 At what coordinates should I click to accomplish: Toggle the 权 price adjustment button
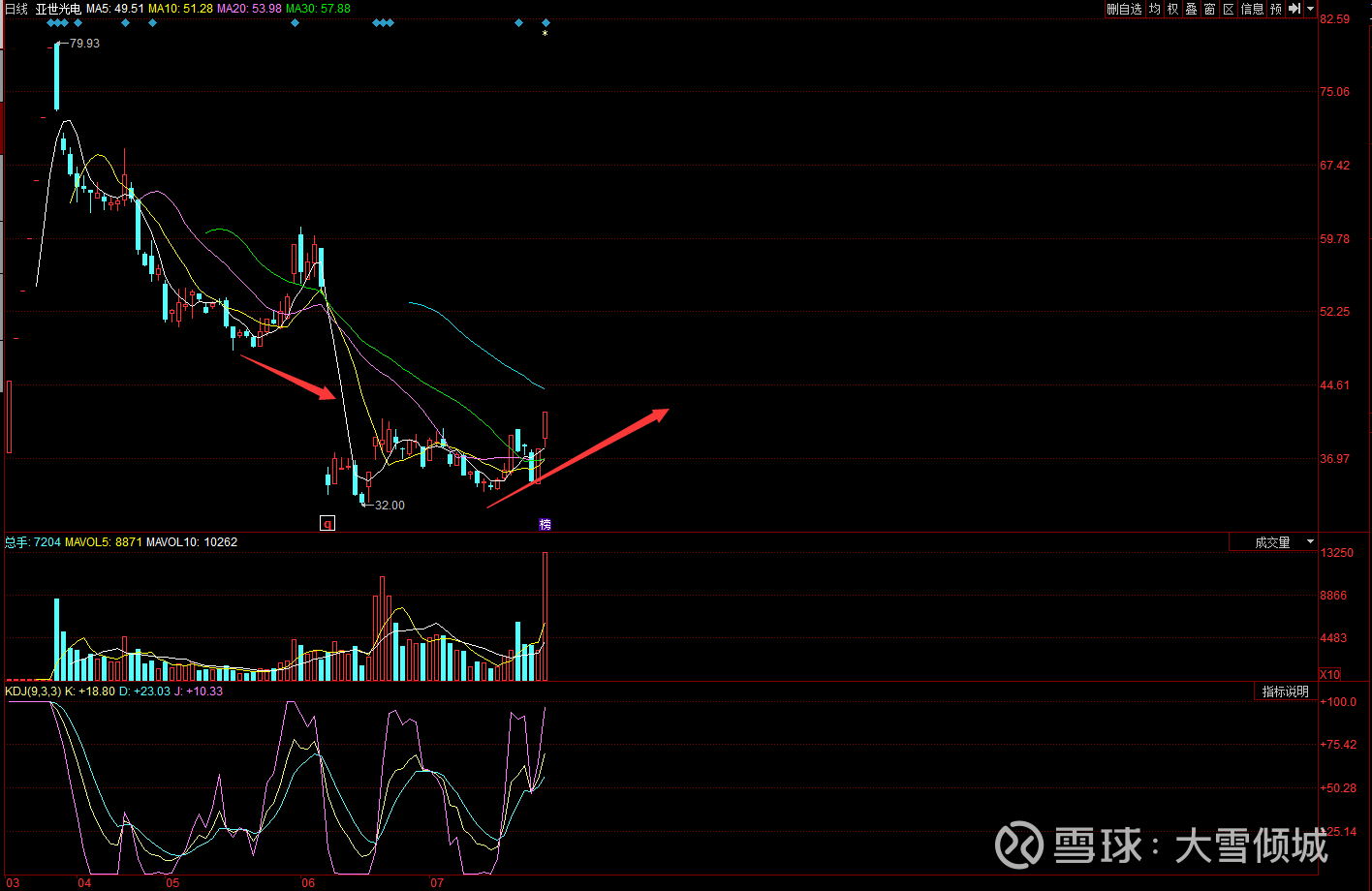point(1172,9)
